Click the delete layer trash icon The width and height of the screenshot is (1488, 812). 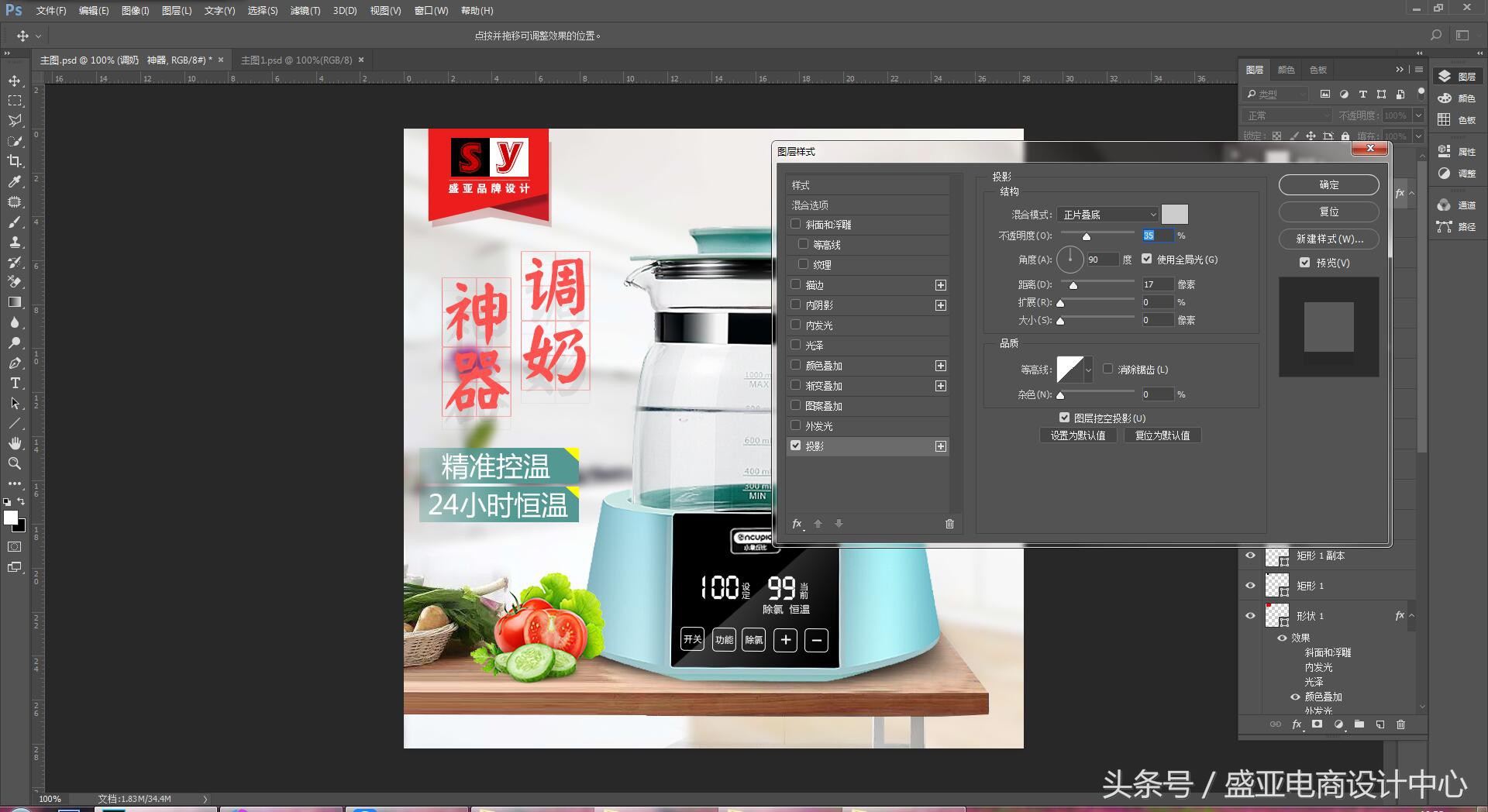(x=1400, y=724)
